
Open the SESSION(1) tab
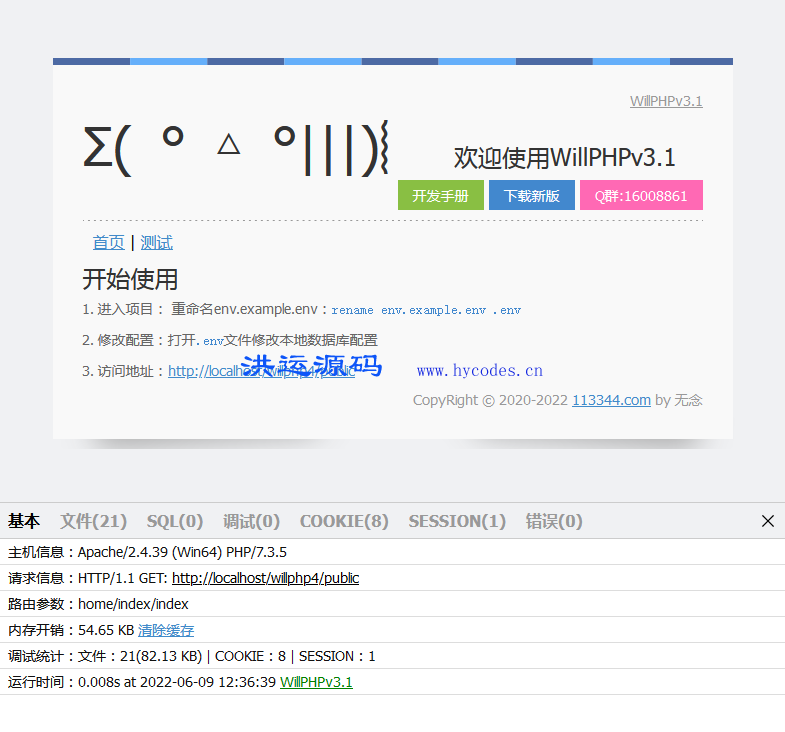click(x=457, y=521)
